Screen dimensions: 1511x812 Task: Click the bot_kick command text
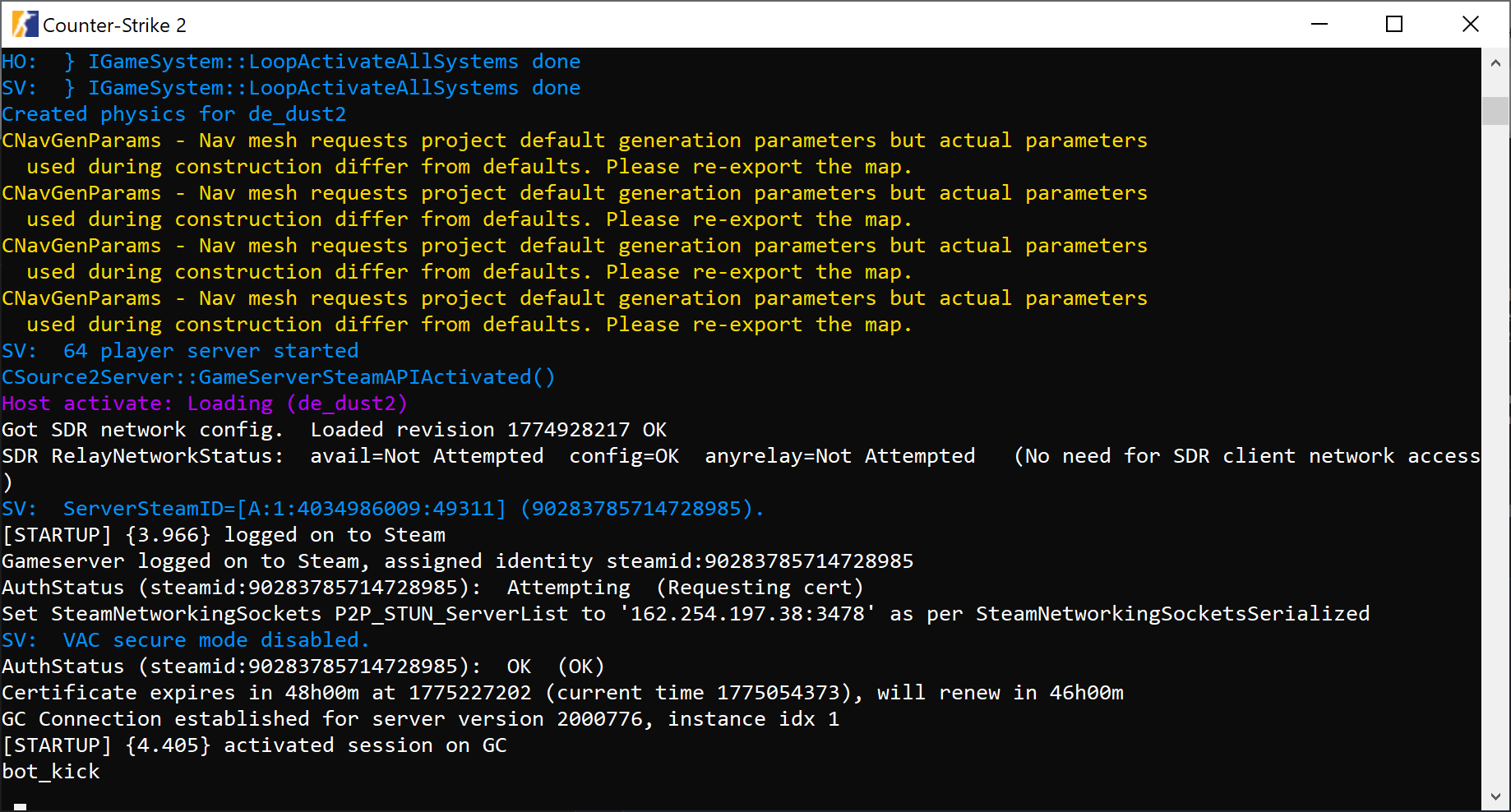coord(51,772)
